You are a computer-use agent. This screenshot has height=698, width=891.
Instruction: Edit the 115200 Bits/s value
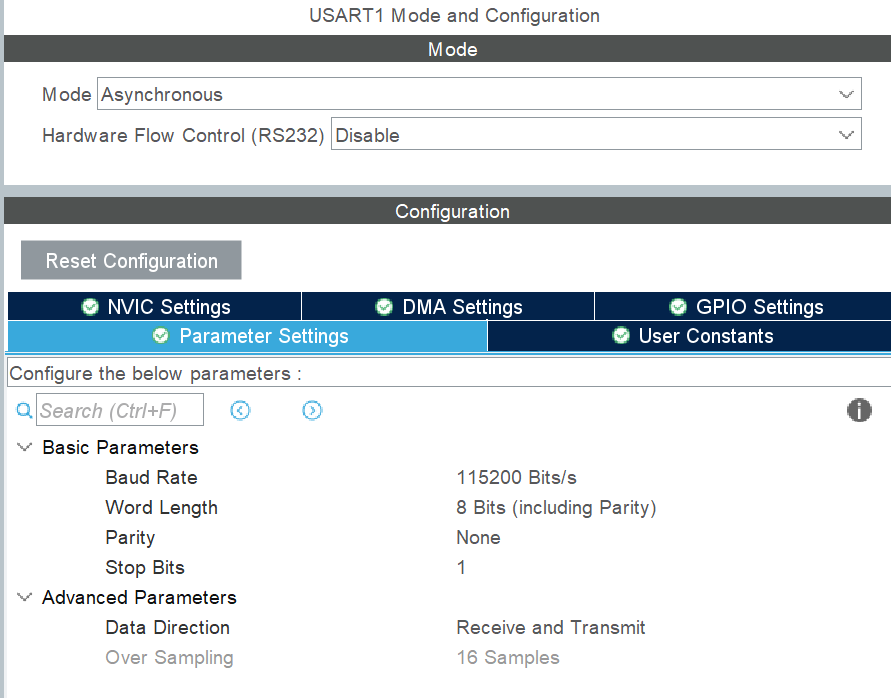(x=517, y=477)
